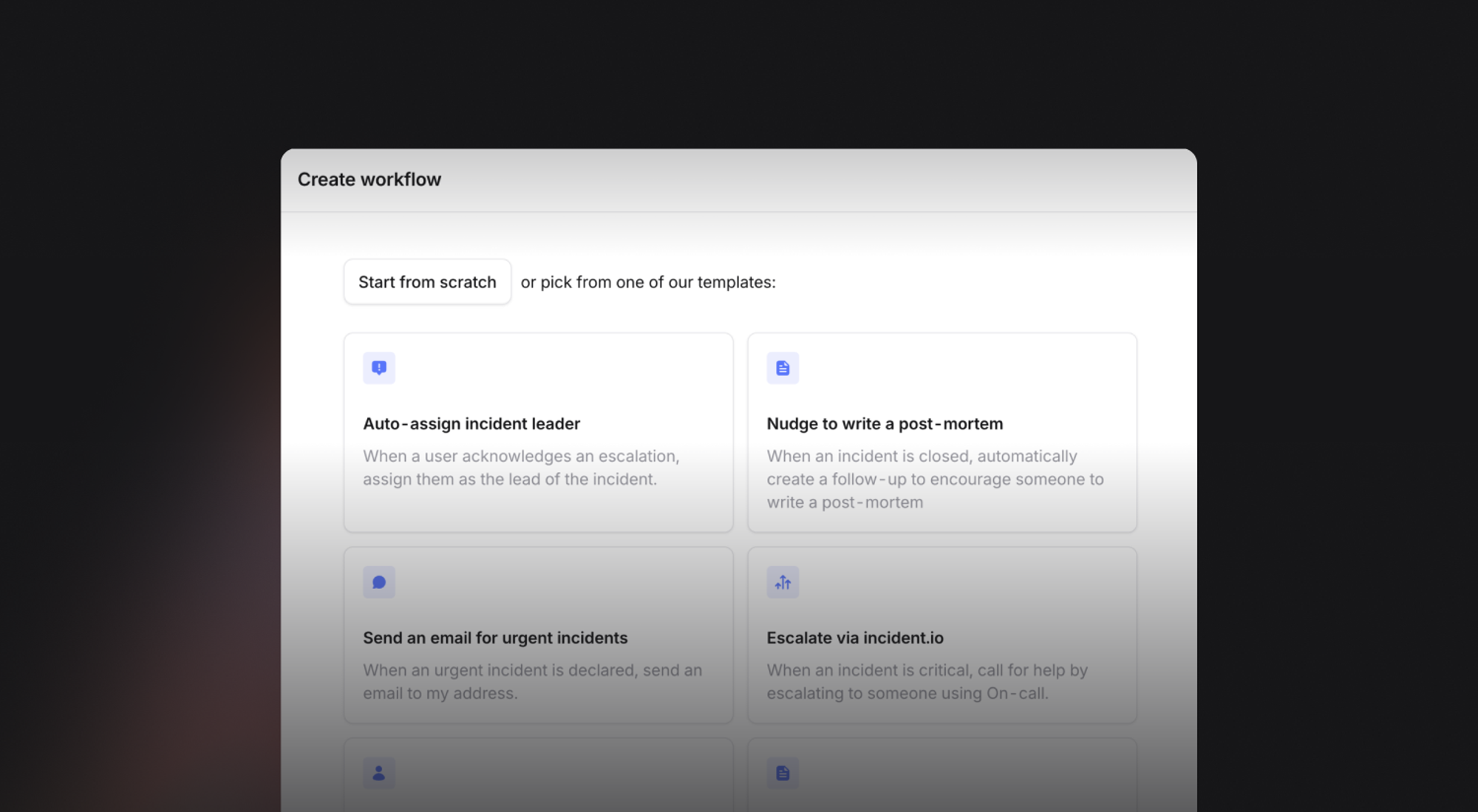The width and height of the screenshot is (1478, 812).
Task: Click the document icon on Nudge post-mortem card
Action: tap(783, 368)
